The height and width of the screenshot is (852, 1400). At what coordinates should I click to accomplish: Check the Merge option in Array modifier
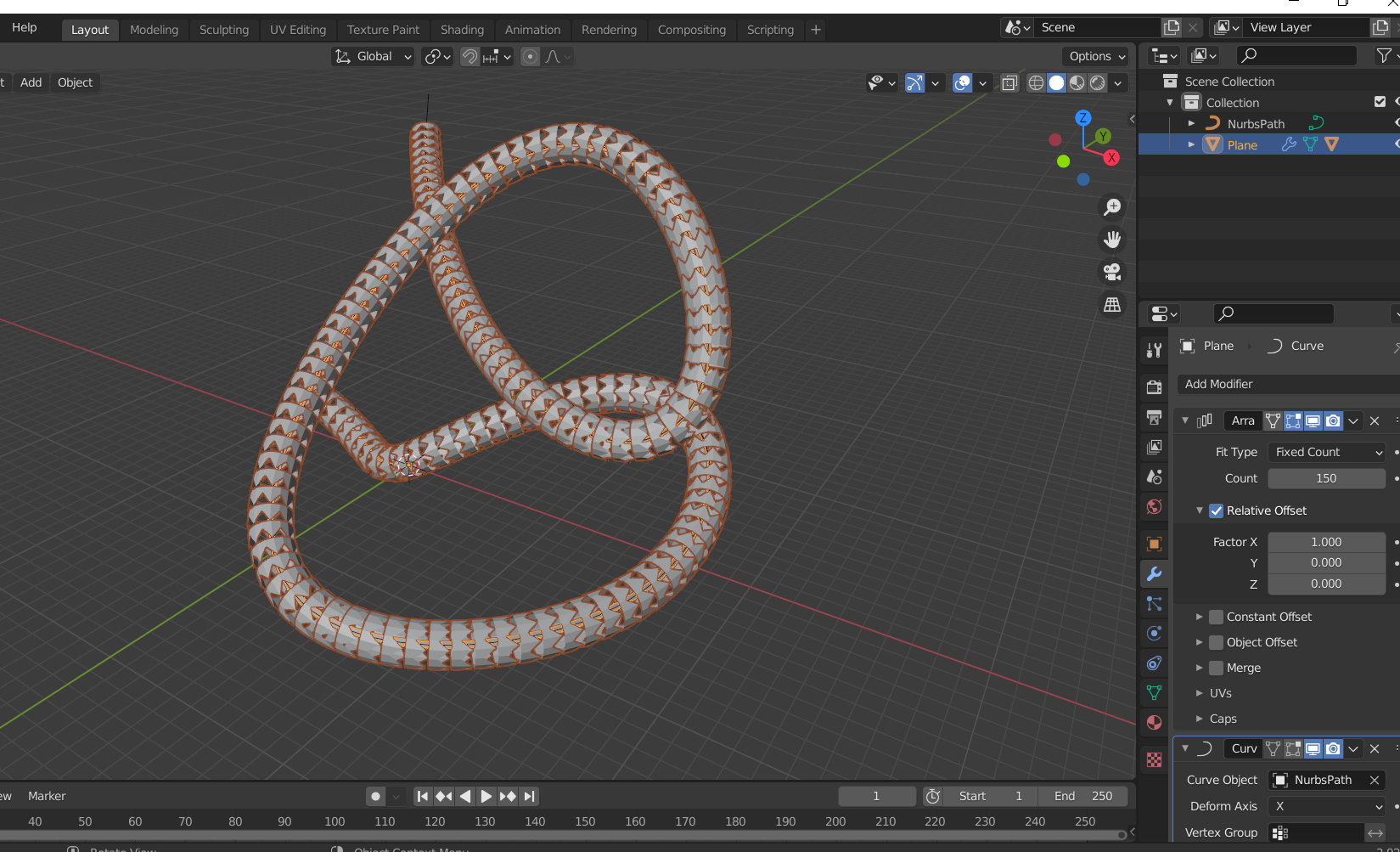[x=1217, y=668]
